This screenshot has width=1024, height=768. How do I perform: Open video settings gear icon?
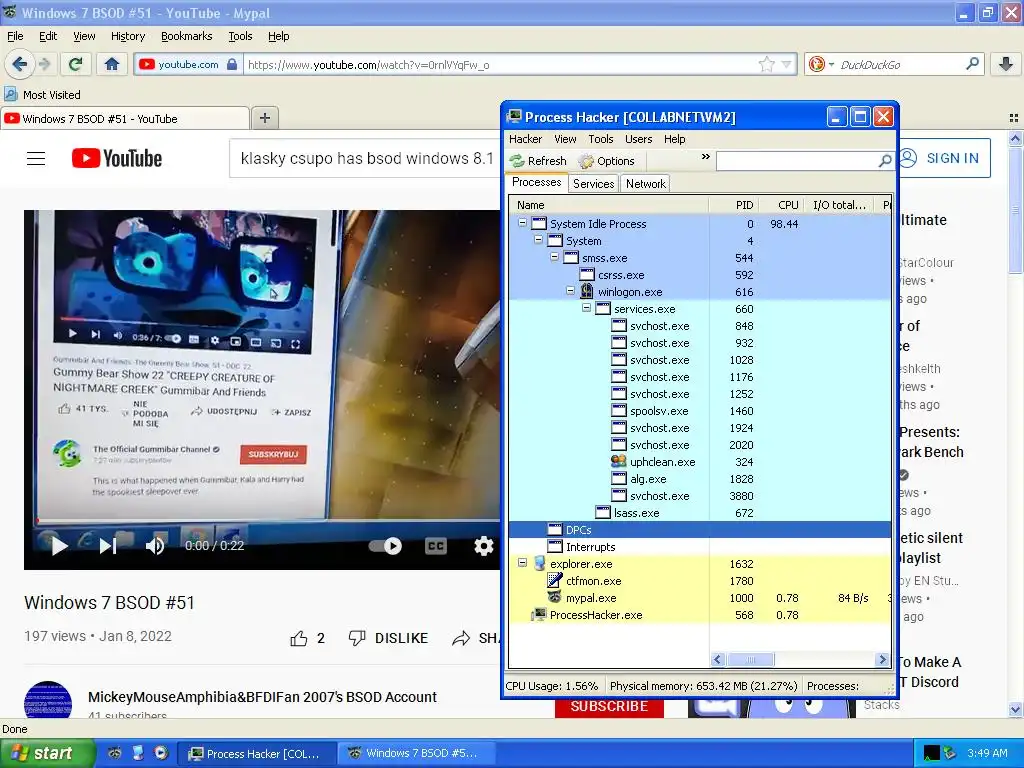[483, 546]
